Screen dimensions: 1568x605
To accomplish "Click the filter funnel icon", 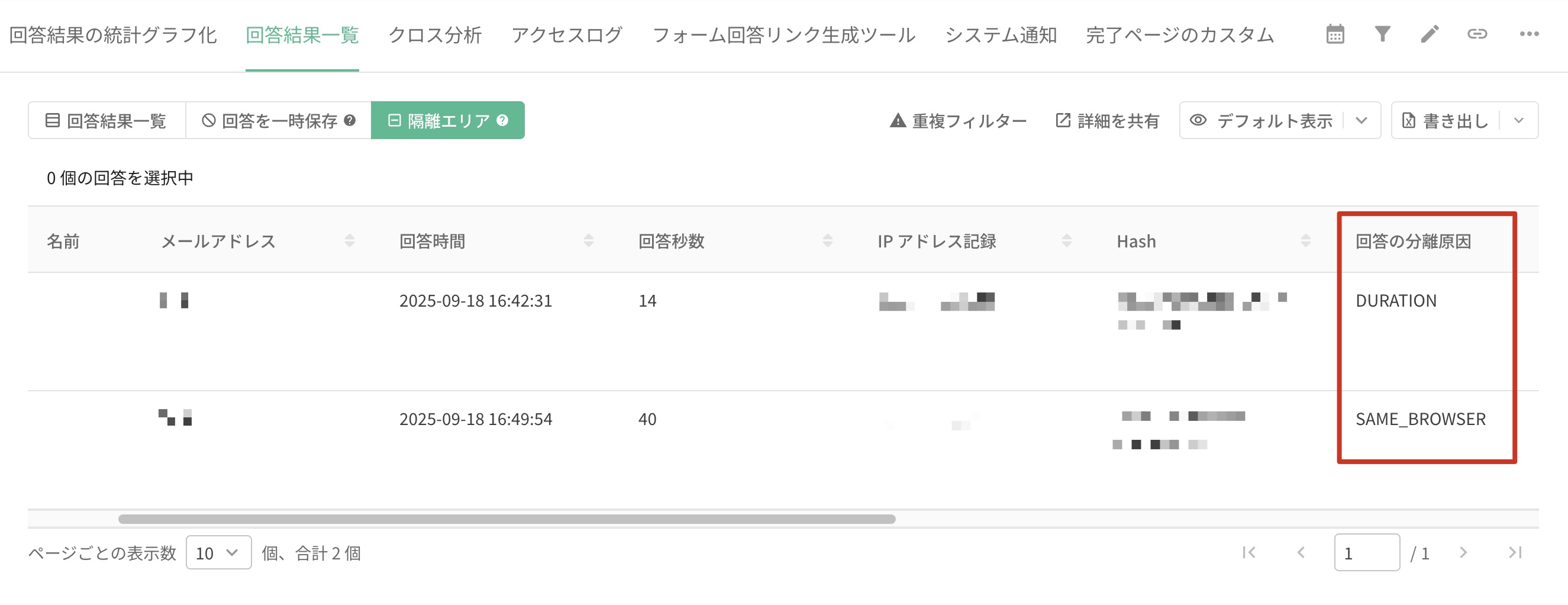I will click(x=1382, y=34).
